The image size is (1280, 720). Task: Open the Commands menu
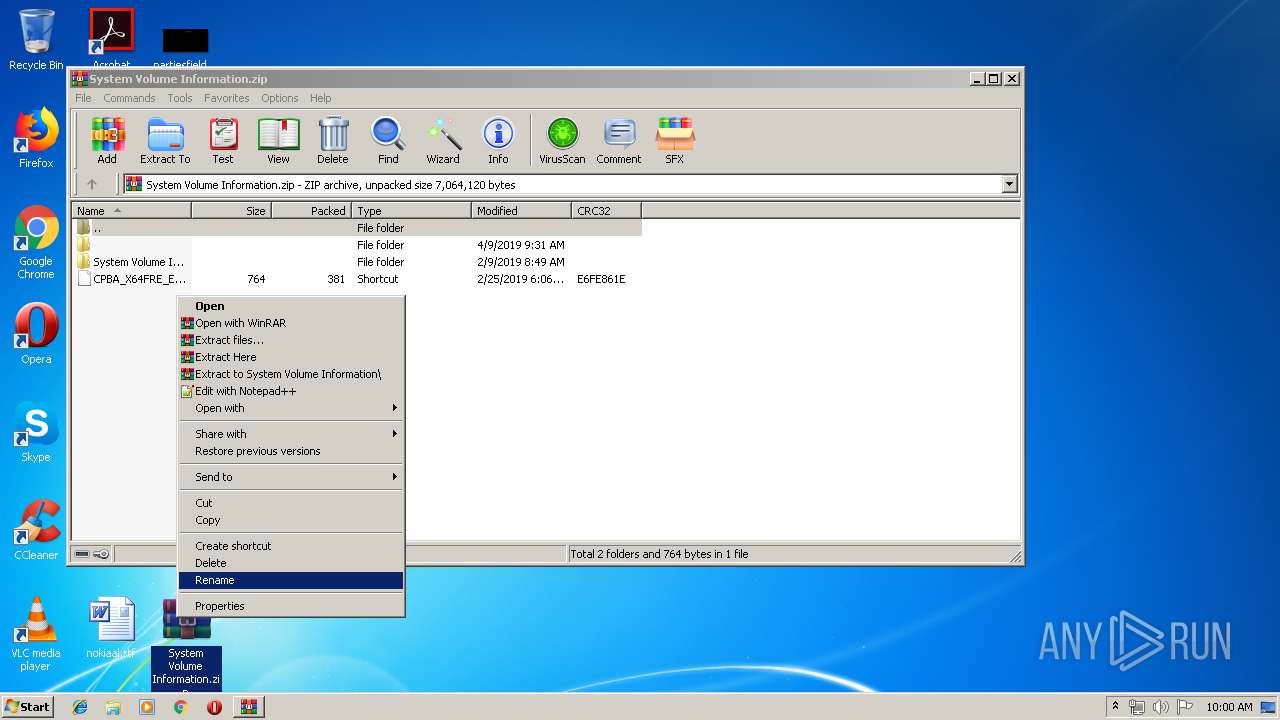click(129, 98)
